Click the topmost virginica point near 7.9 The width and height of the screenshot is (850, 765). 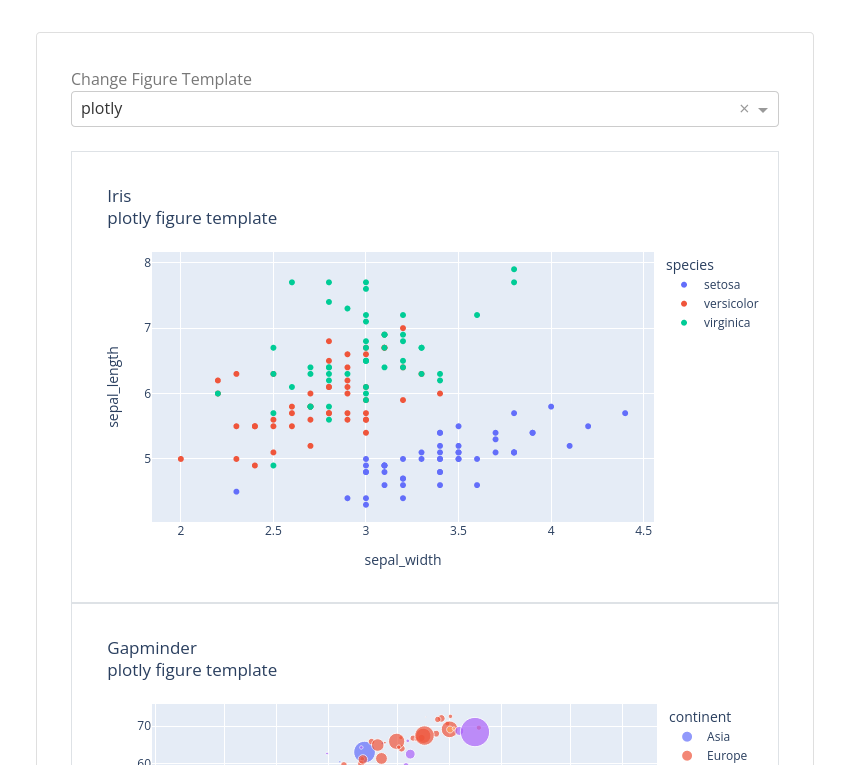(514, 269)
